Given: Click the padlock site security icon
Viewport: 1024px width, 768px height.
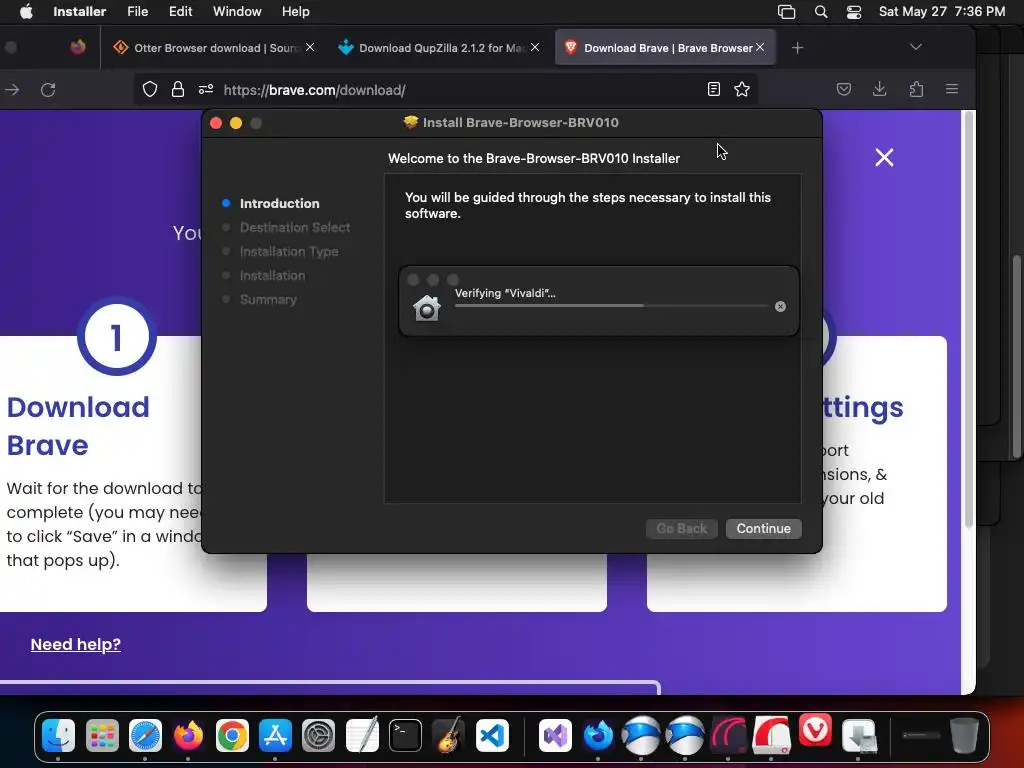Looking at the screenshot, I should 178,89.
